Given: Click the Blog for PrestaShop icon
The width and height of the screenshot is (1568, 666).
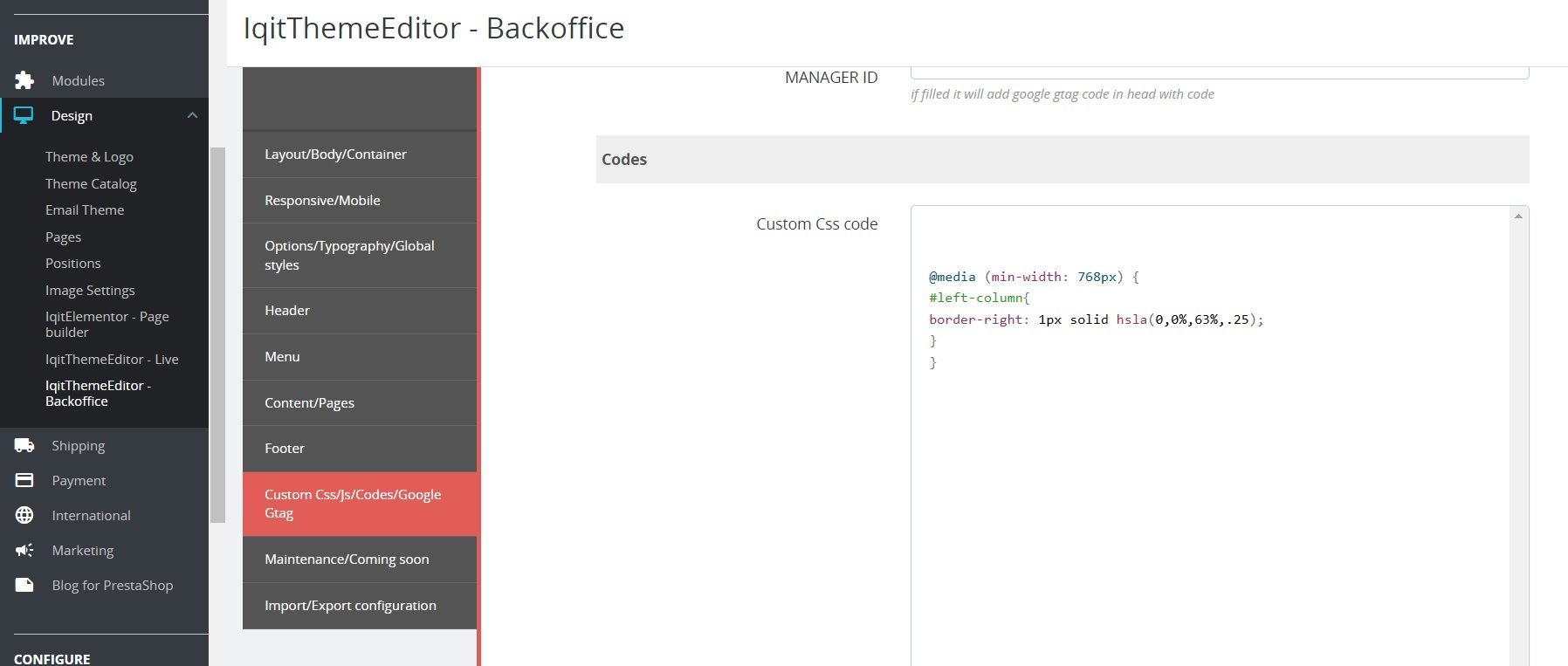Looking at the screenshot, I should (24, 585).
